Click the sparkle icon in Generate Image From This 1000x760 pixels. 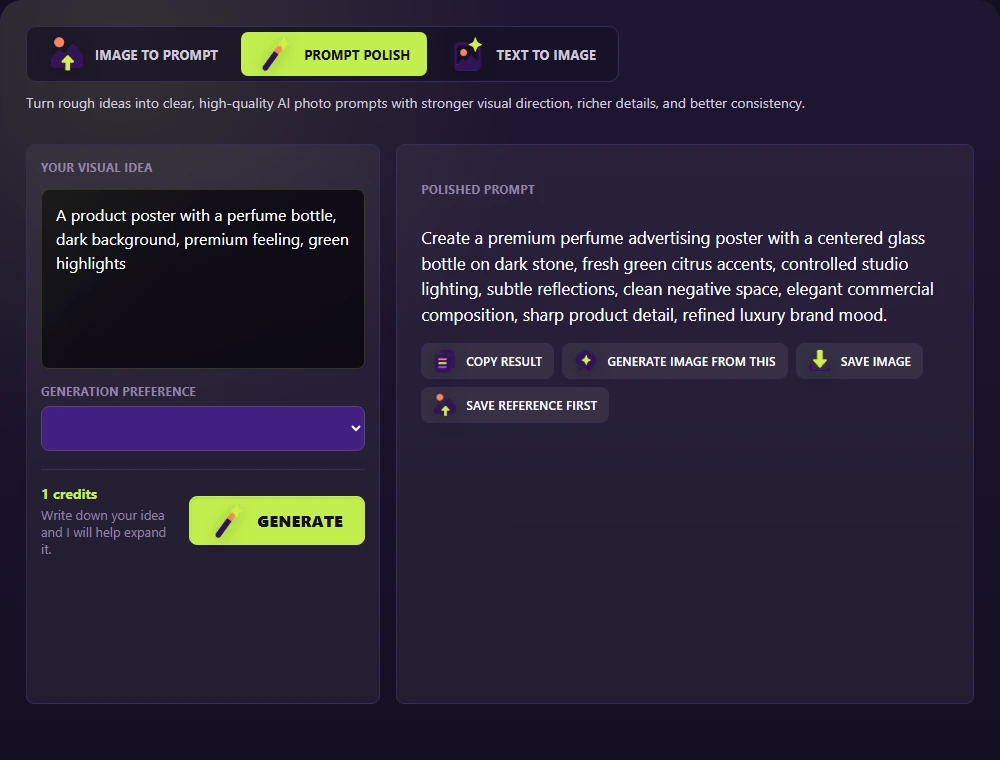585,361
